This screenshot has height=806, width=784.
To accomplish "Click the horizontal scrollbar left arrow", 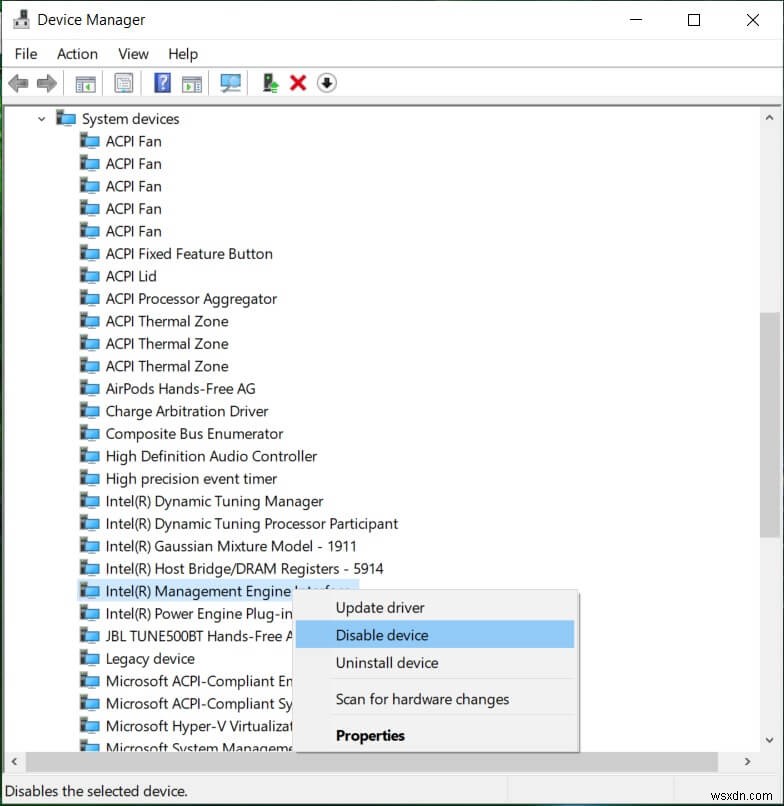I will pyautogui.click(x=14, y=761).
